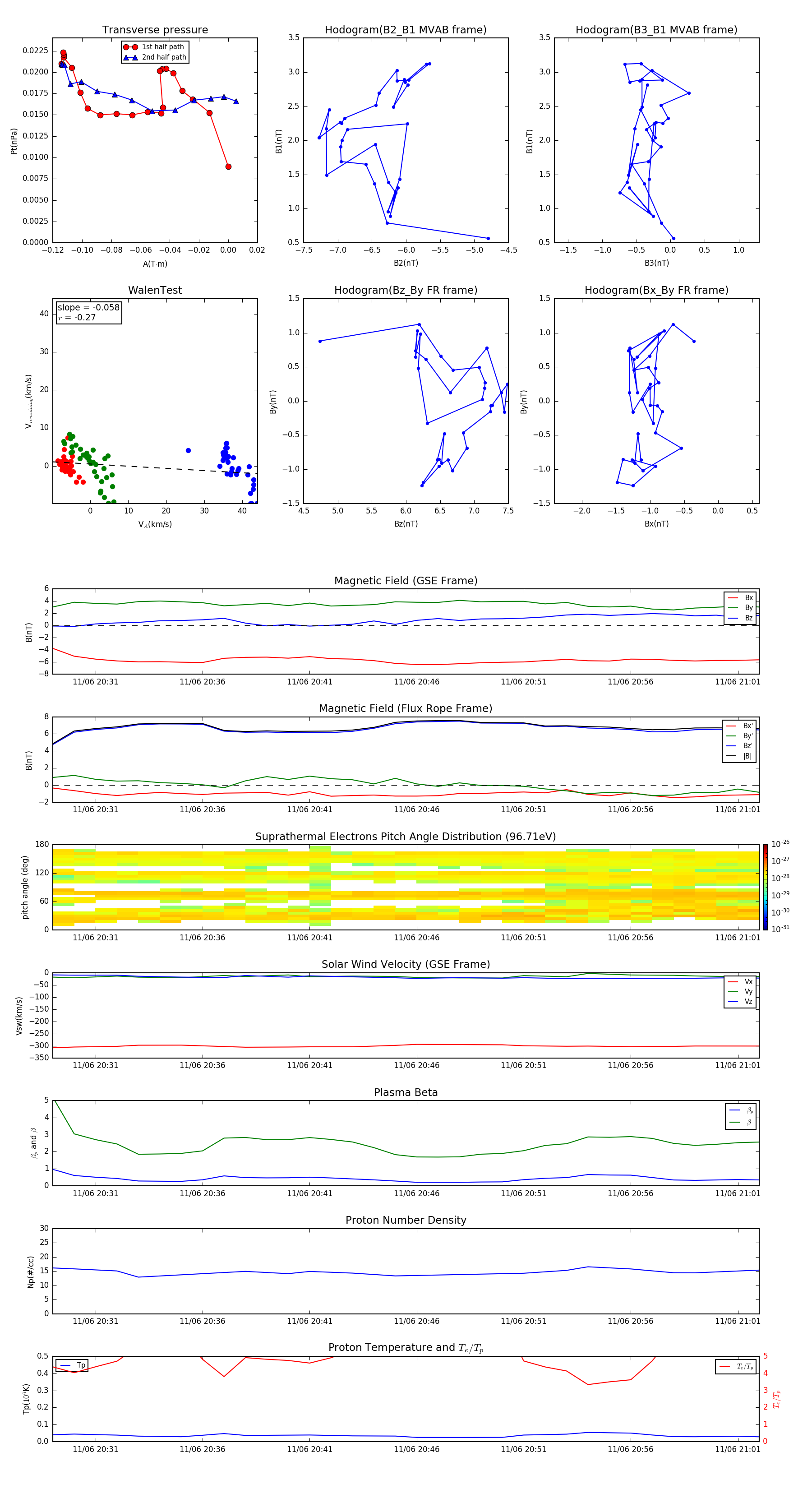Click the "Pt(nPa)" y-axis label
Image resolution: width=812 pixels, height=1489 pixels.
pyautogui.click(x=14, y=141)
